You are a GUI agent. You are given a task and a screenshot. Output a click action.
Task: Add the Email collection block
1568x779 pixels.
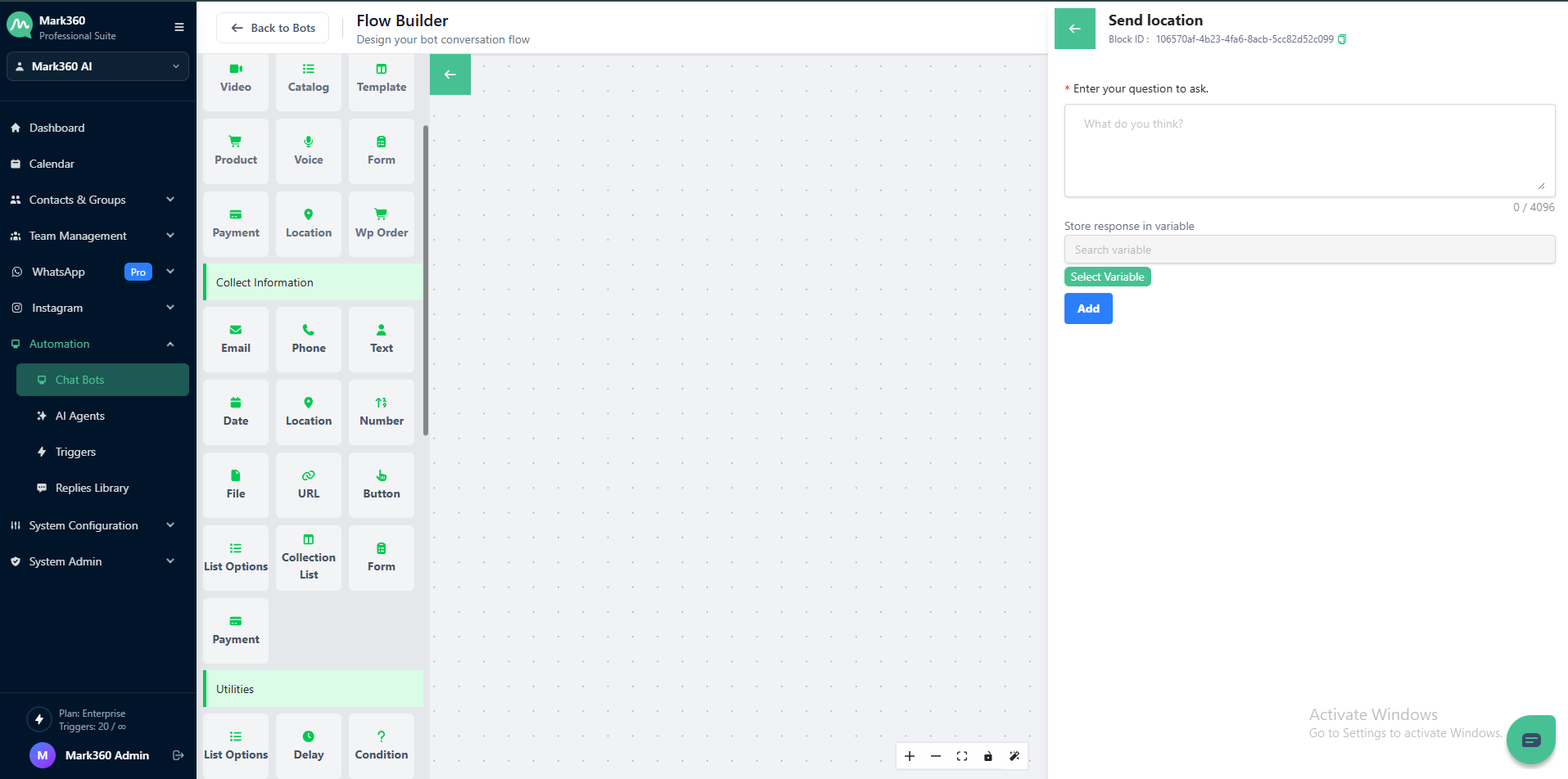coord(236,339)
